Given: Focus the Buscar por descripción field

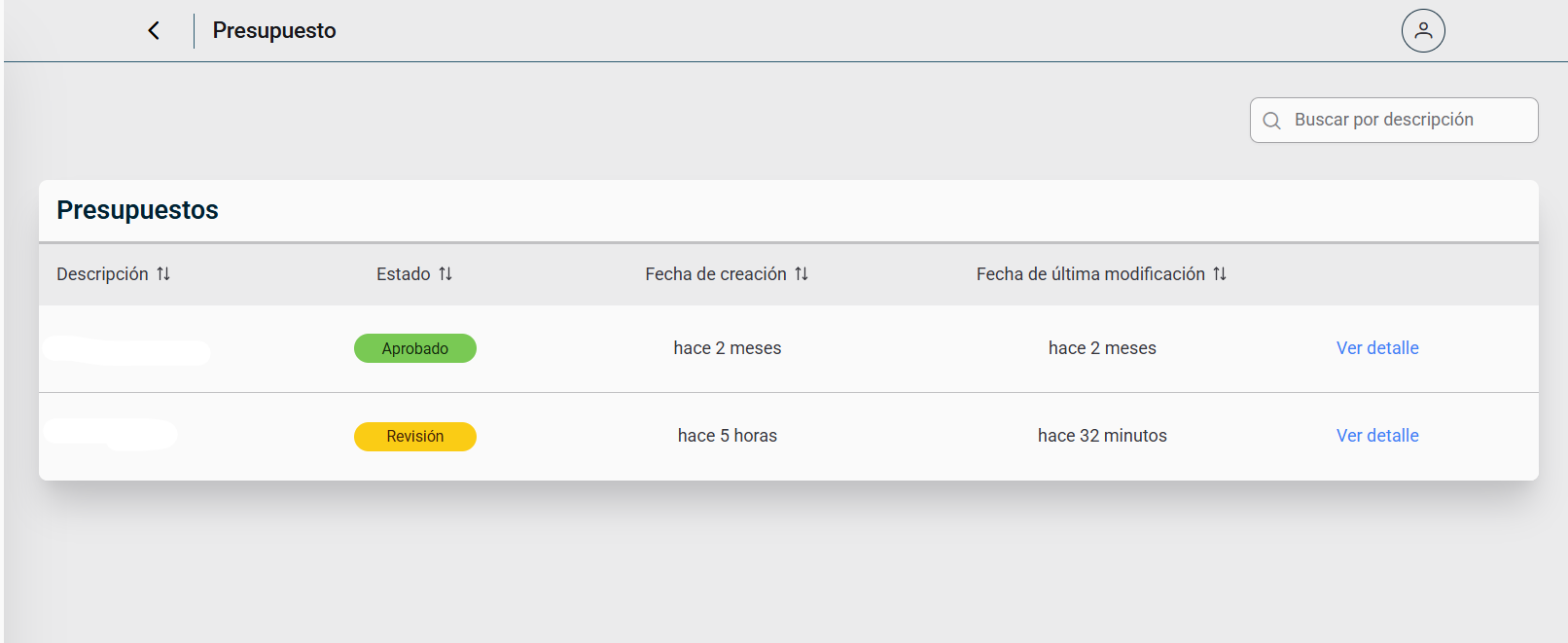Looking at the screenshot, I should pyautogui.click(x=1401, y=120).
